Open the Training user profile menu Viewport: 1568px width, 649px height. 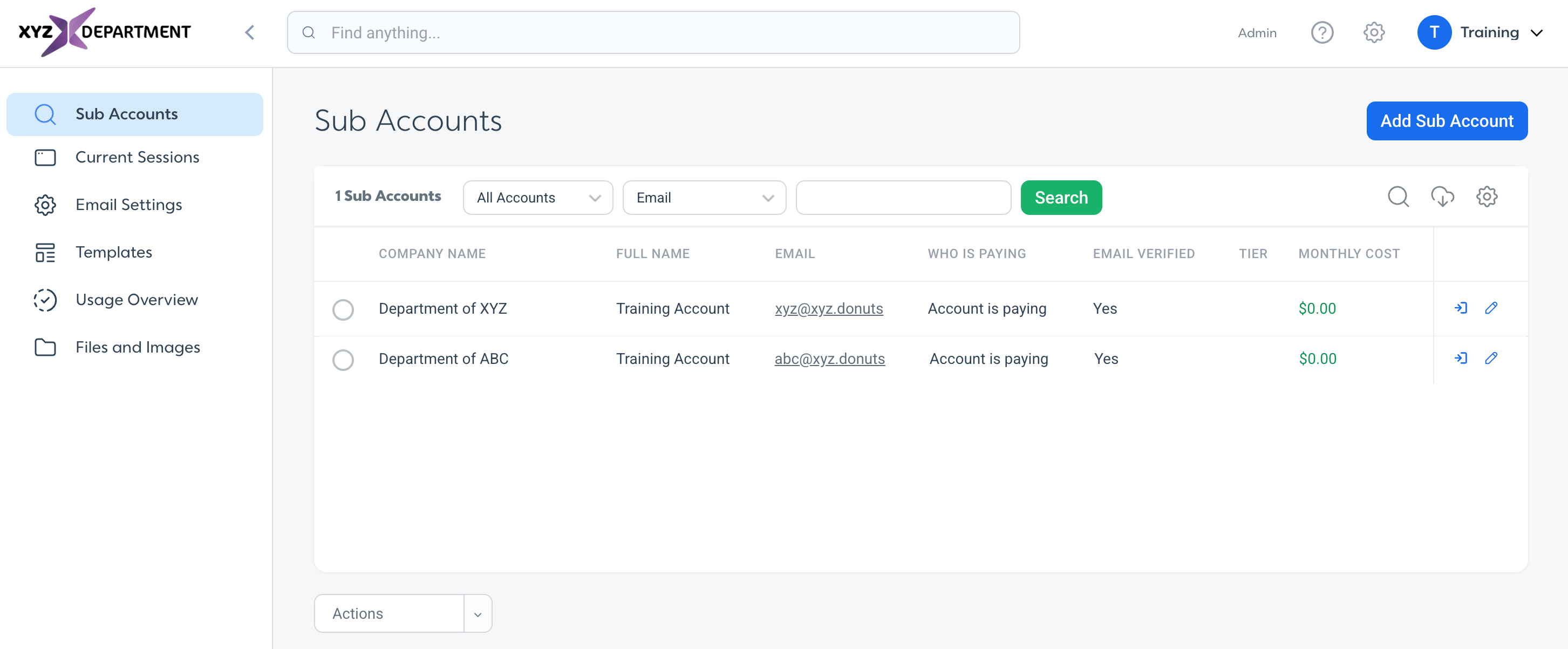click(1481, 32)
